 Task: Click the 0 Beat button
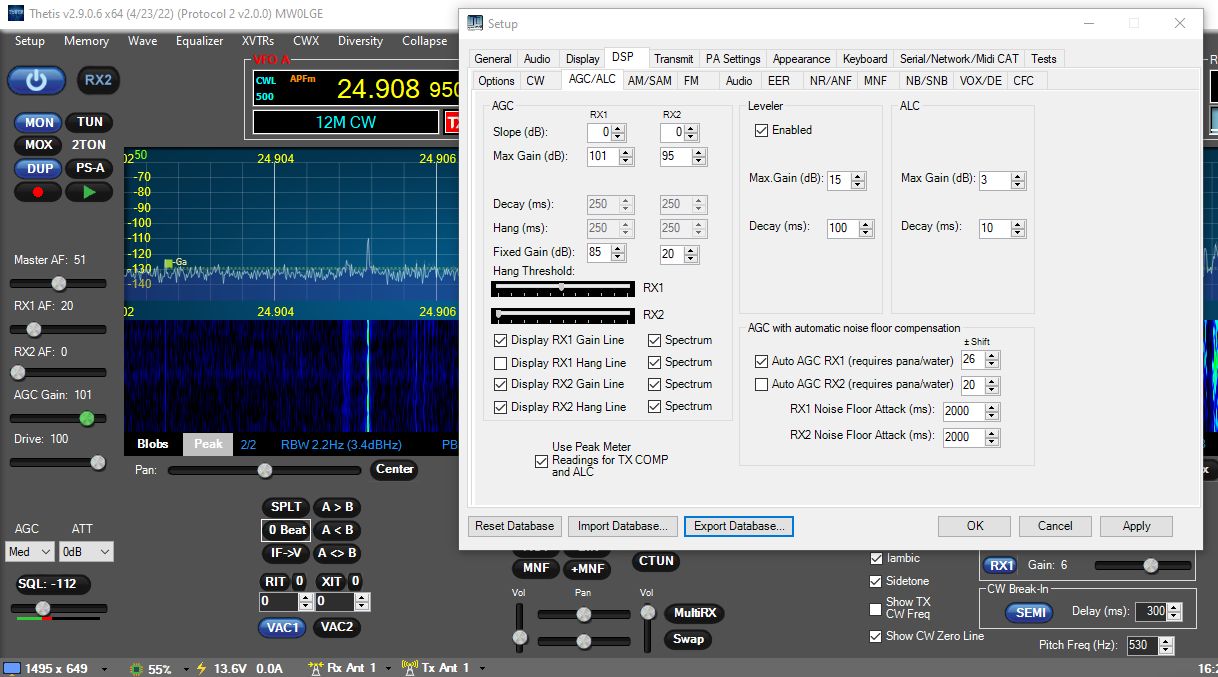[286, 530]
